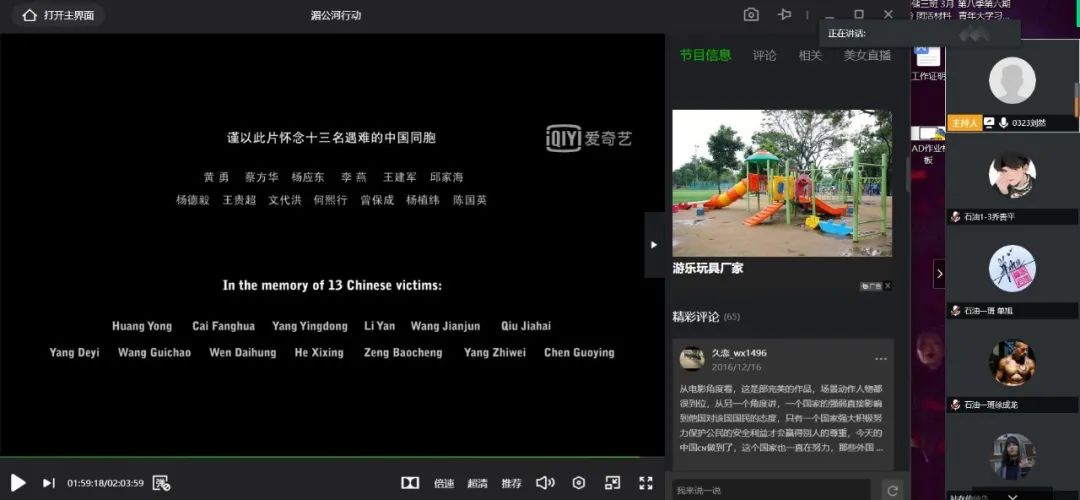Screen dimensions: 1080x500
Task: Enter fullscreen mode
Action: [646, 483]
